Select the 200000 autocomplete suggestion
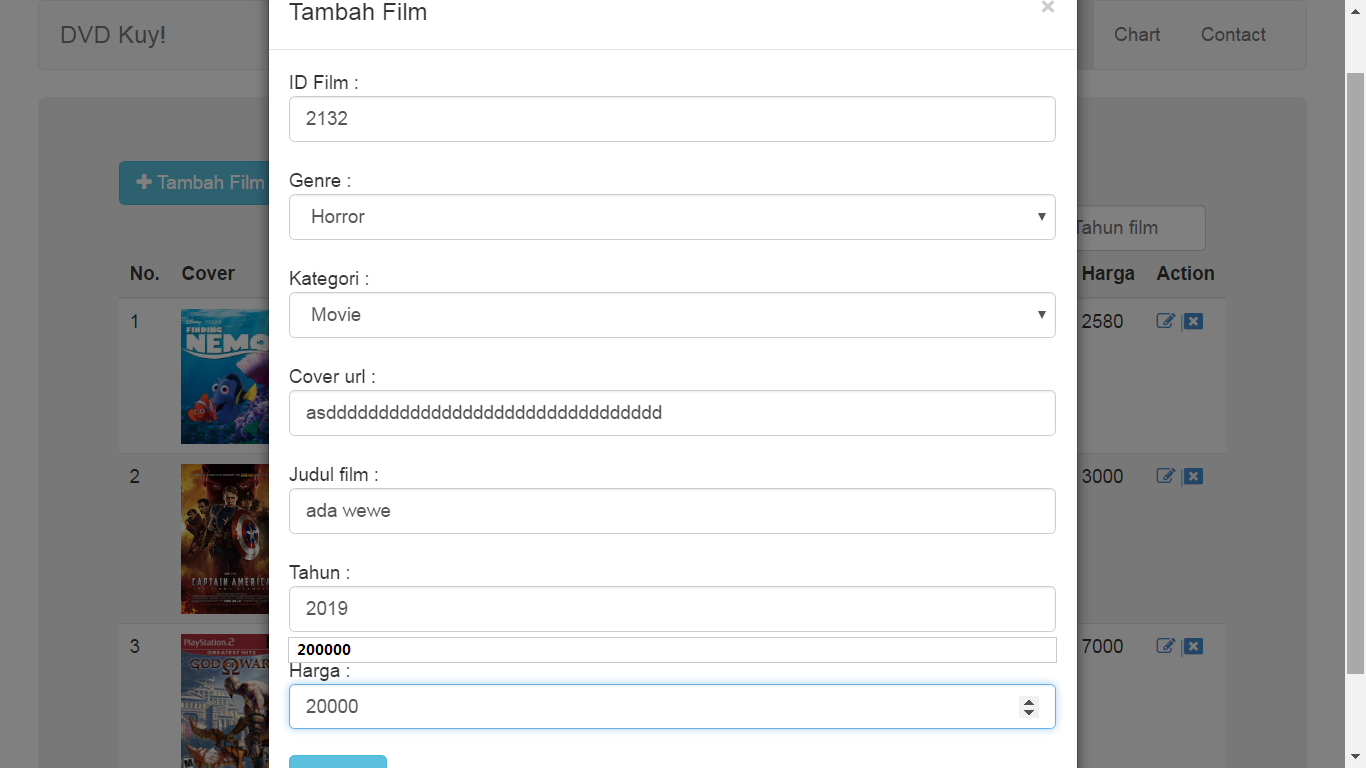 [x=672, y=650]
